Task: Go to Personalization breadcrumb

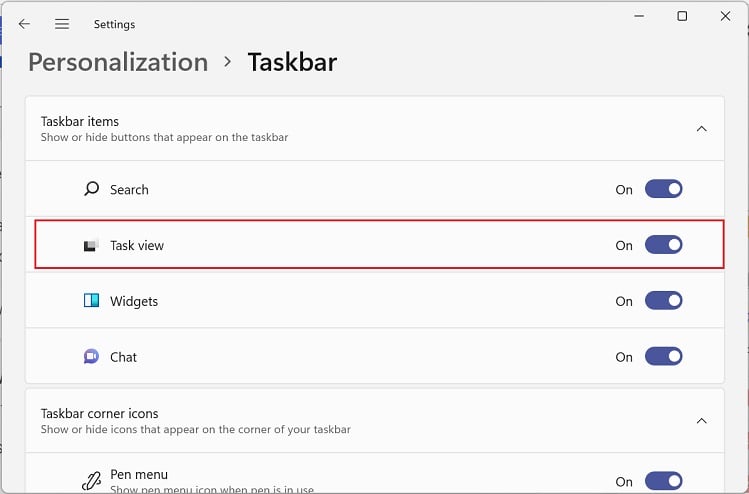Action: point(118,62)
